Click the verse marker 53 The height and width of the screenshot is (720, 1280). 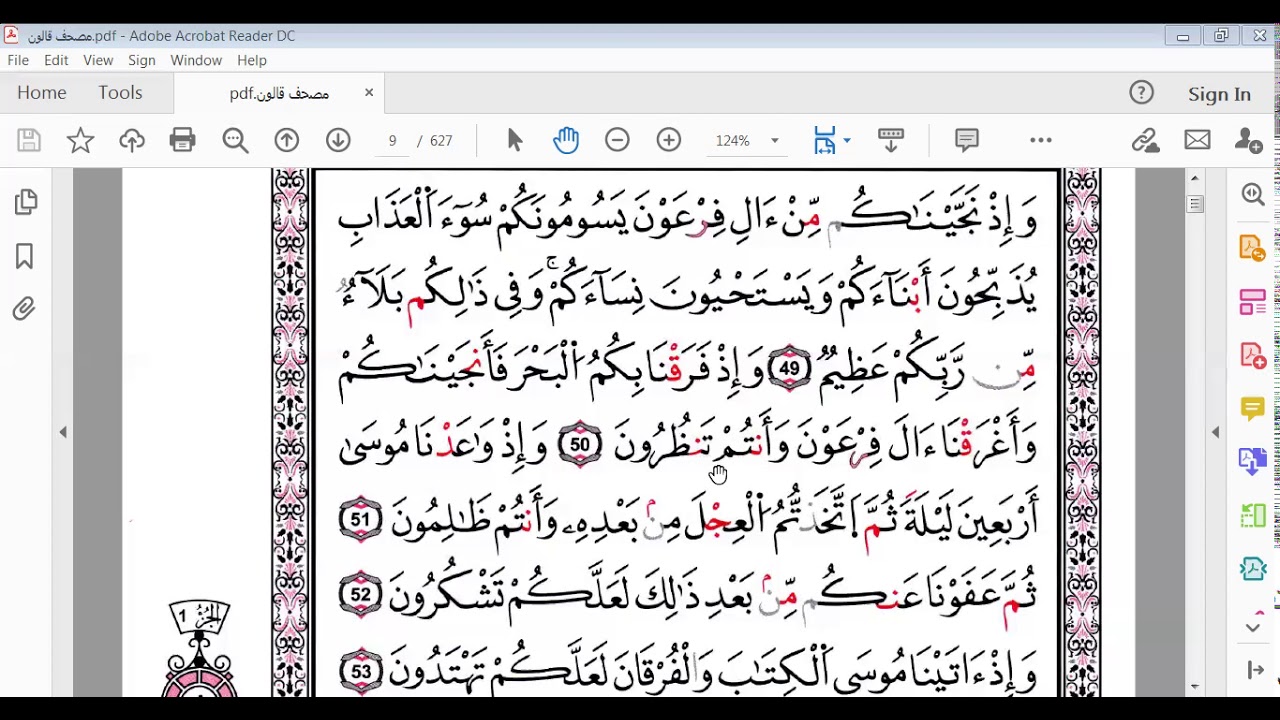tap(360, 671)
